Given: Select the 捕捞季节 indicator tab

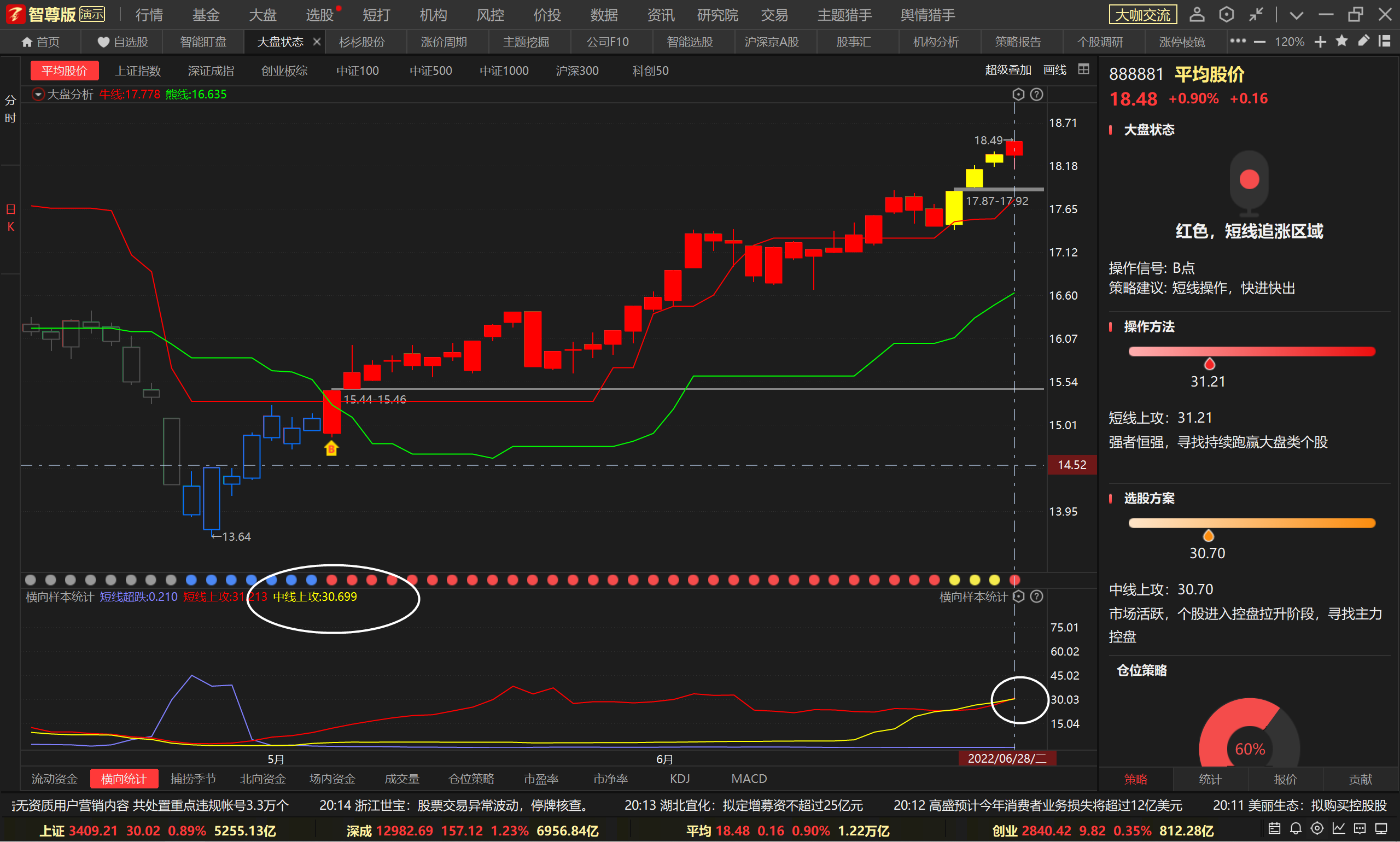Looking at the screenshot, I should tap(193, 779).
